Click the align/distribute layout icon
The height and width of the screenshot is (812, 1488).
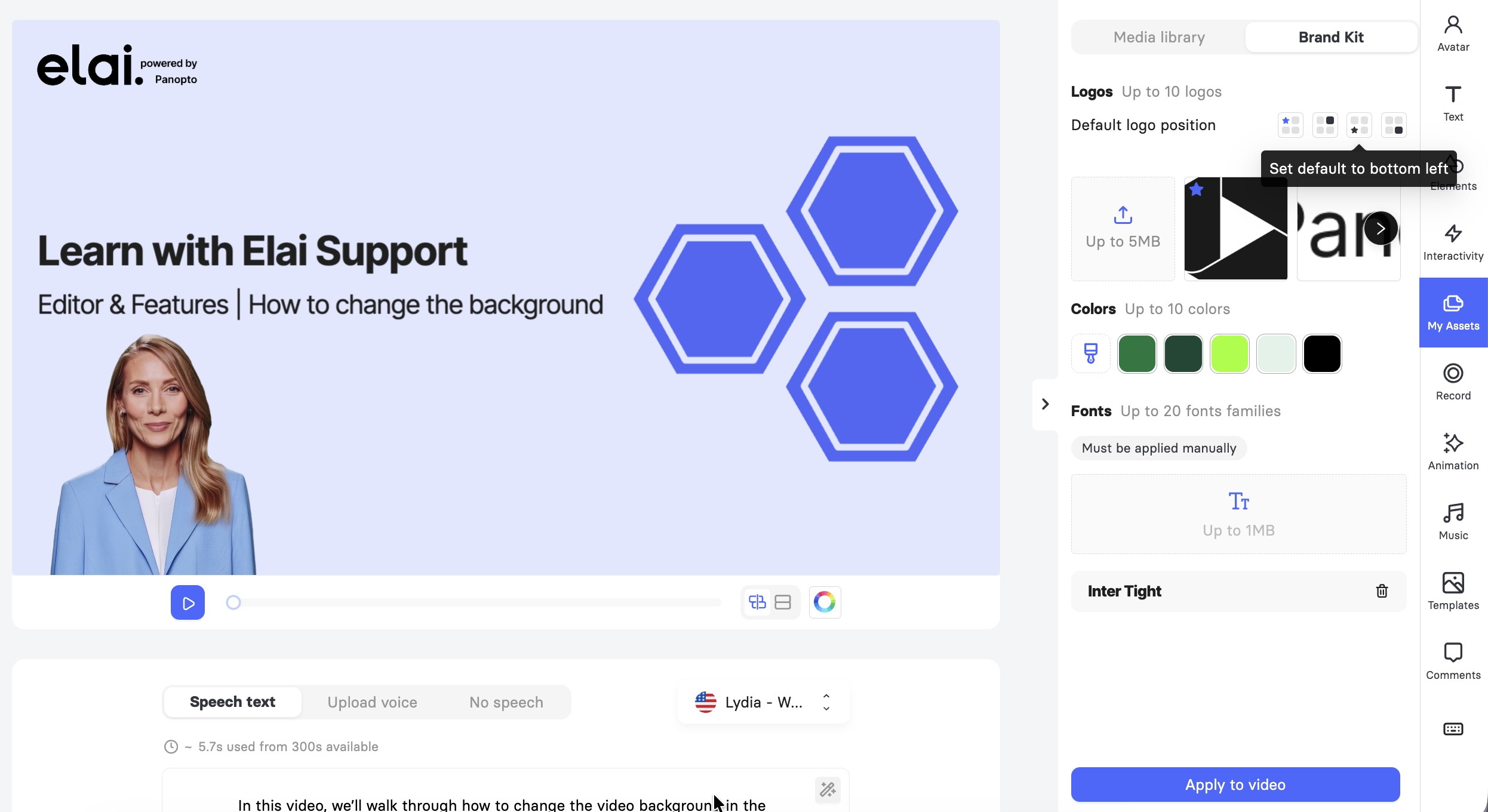click(757, 602)
